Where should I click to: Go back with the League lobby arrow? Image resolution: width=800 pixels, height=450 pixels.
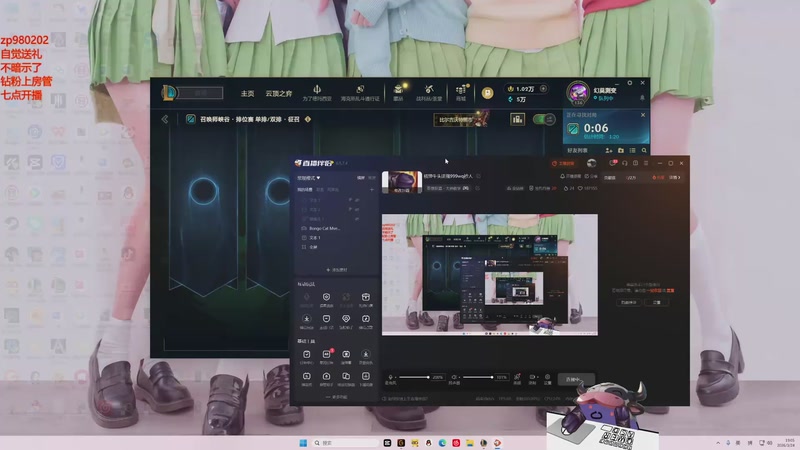pos(165,119)
